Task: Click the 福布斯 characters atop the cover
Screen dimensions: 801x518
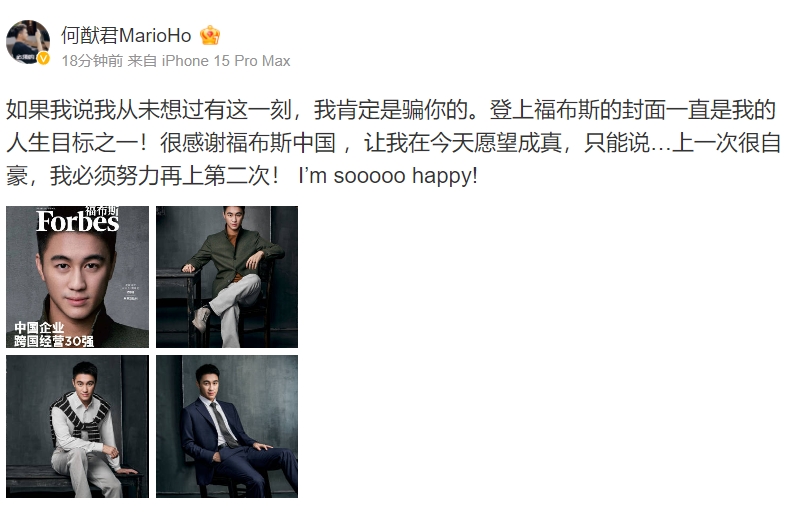Action: pos(102,210)
